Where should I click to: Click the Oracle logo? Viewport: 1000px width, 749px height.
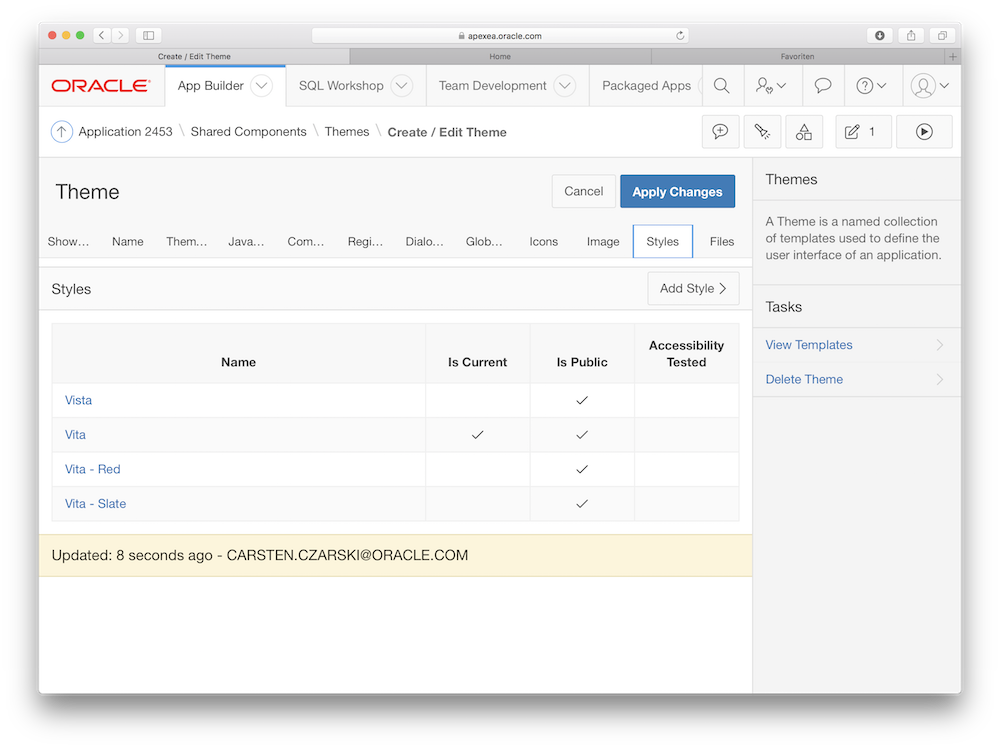click(101, 86)
